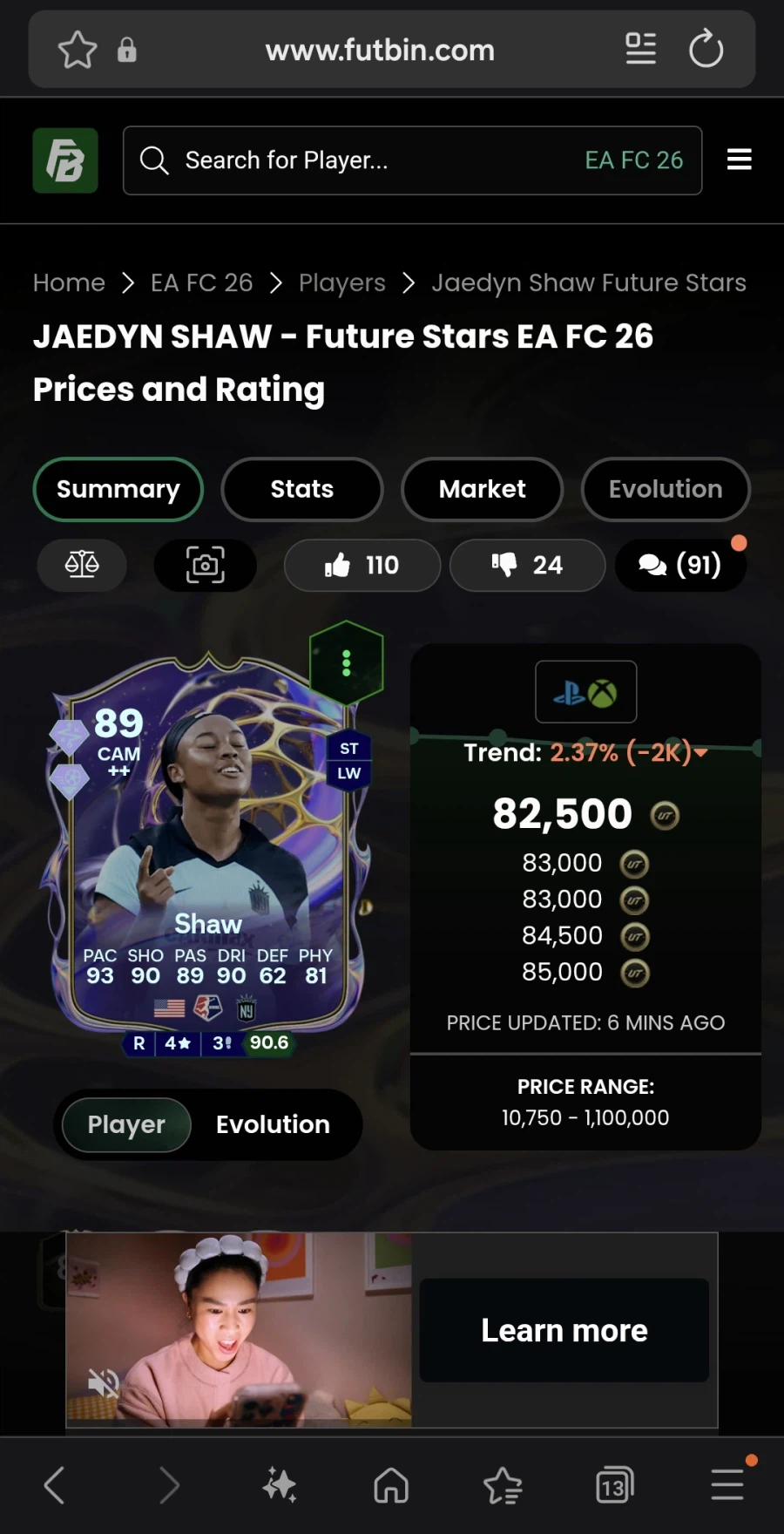The image size is (784, 1534).
Task: Like the player with thumbs up
Action: point(362,565)
